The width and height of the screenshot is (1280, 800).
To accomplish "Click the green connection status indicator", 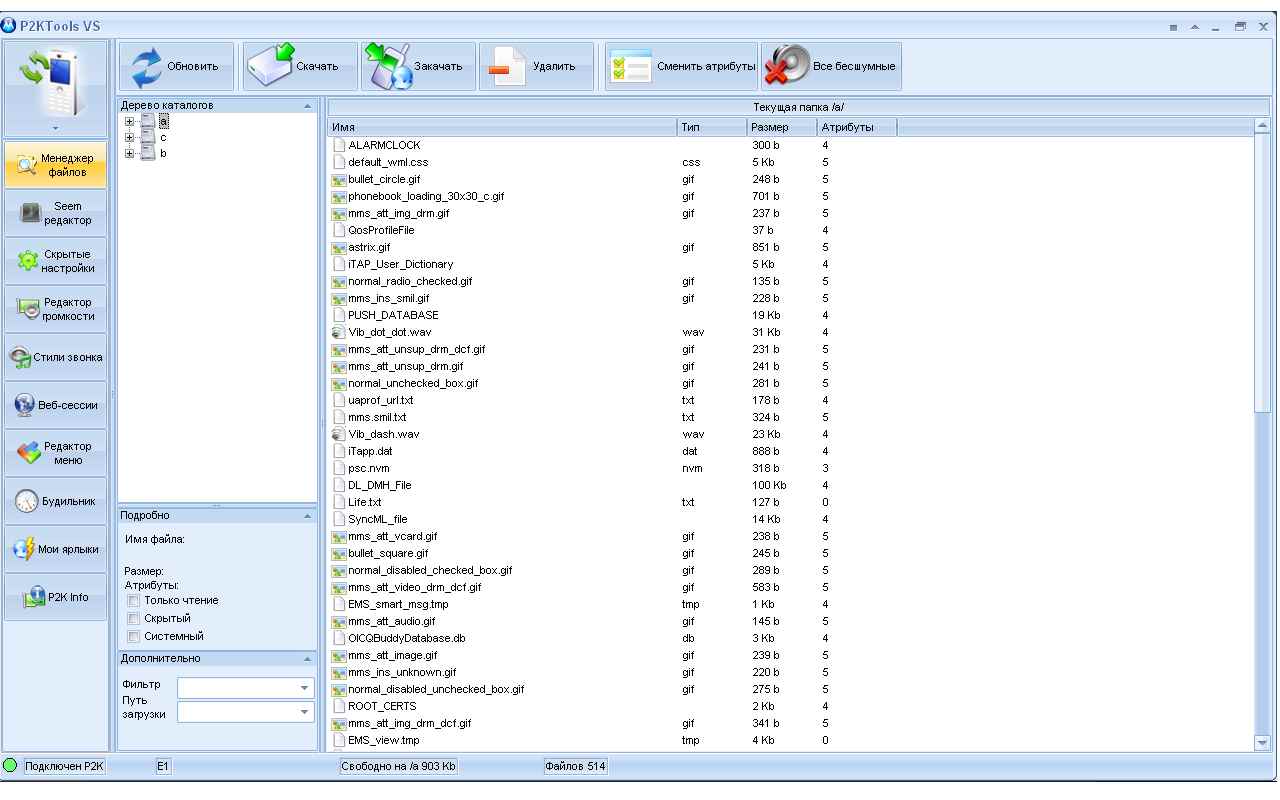I will tap(11, 766).
